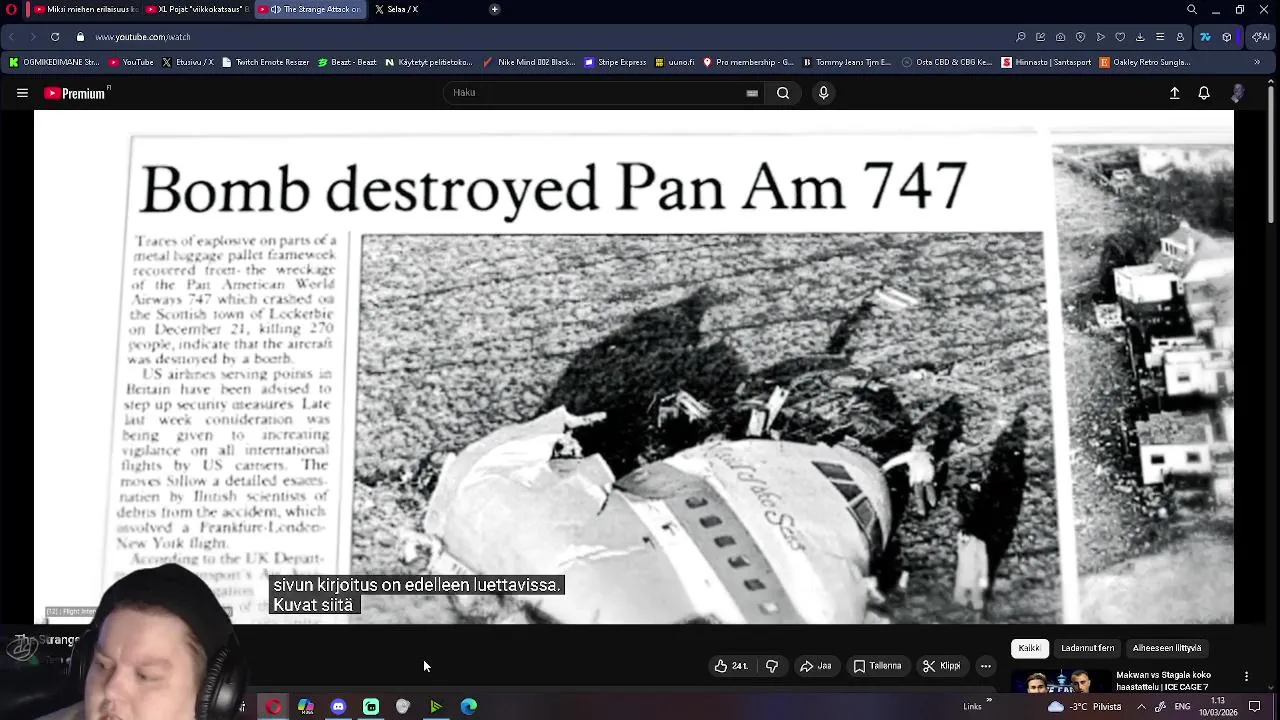Open the YouTube hamburger guide menu
Image resolution: width=1280 pixels, height=720 pixels.
(x=22, y=93)
